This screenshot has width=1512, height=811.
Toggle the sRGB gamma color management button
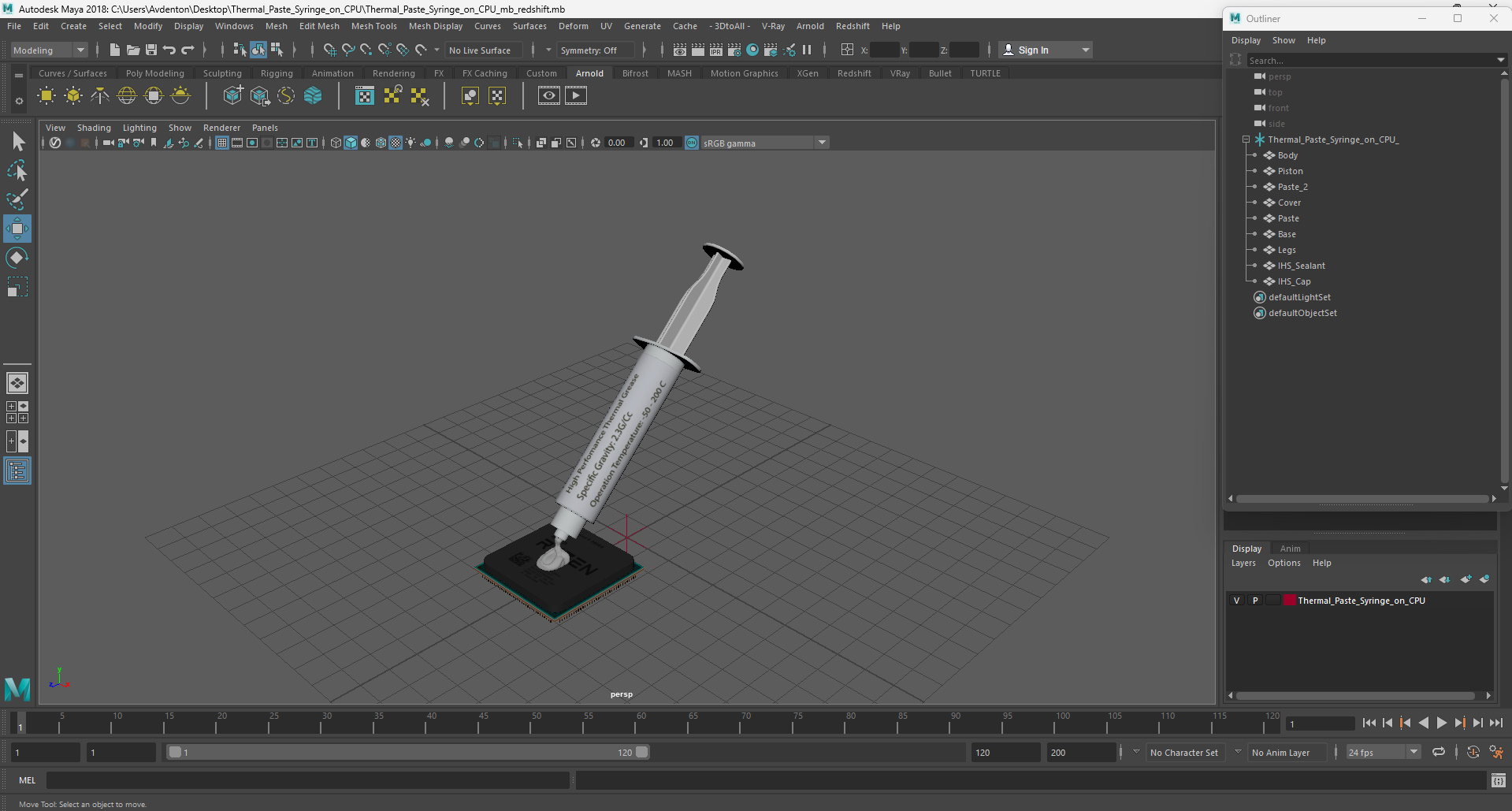[x=692, y=143]
